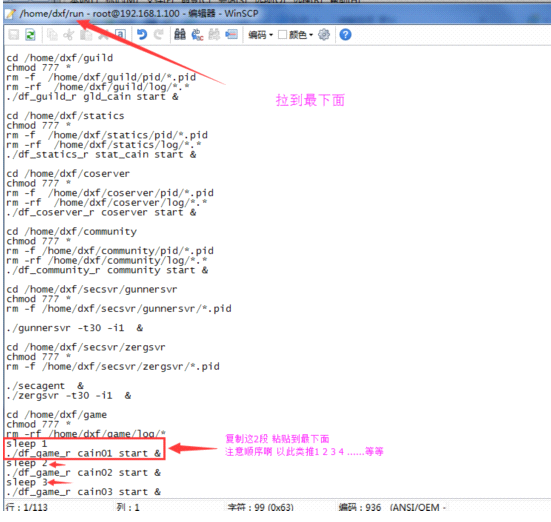Open Find with the binoculars icon
Image resolution: width=551 pixels, height=522 pixels.
tap(180, 34)
